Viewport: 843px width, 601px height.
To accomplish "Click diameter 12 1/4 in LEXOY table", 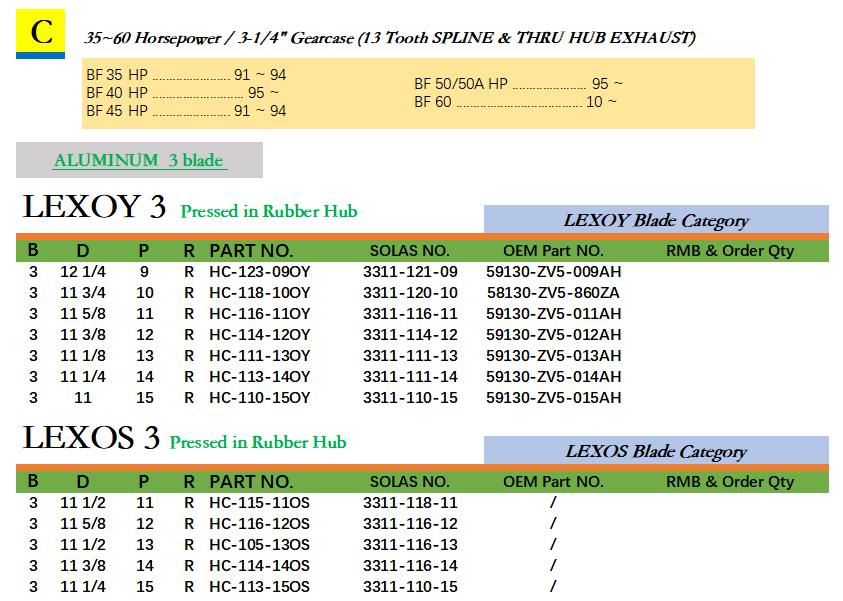I will 83,271.
